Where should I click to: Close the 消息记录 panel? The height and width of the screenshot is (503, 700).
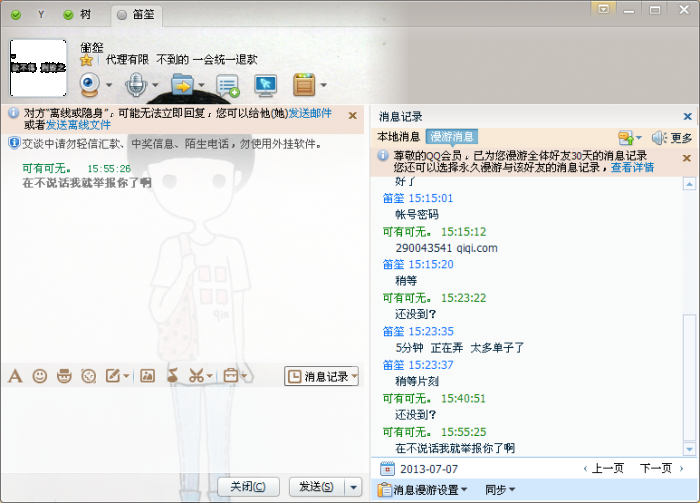(x=688, y=116)
